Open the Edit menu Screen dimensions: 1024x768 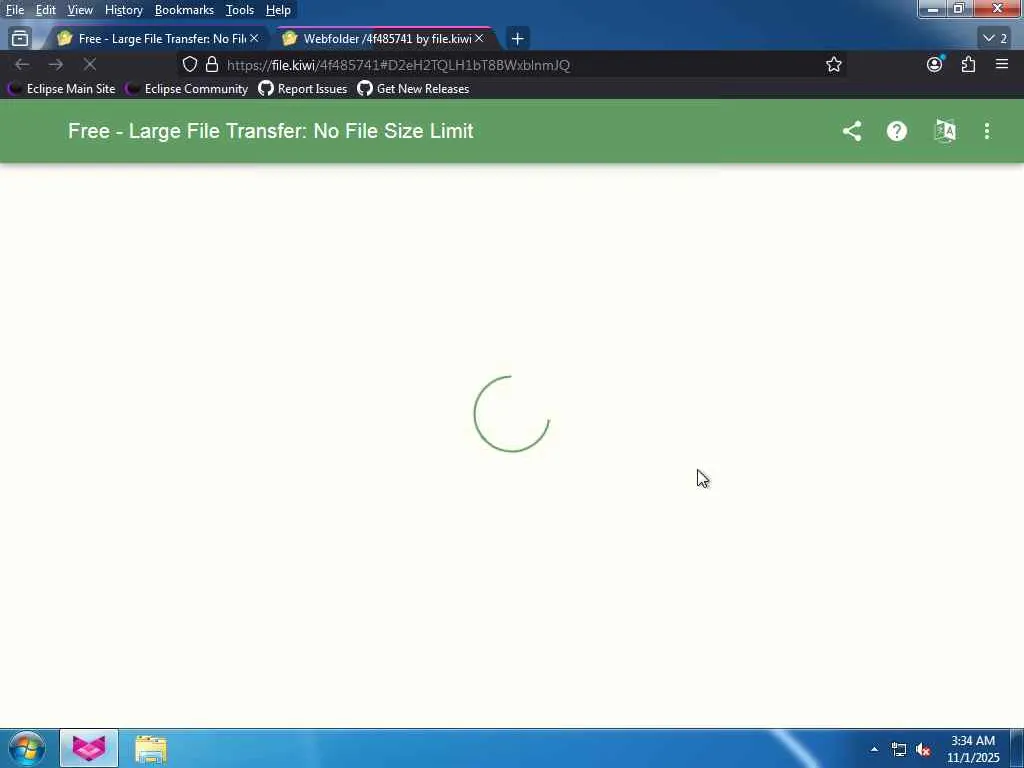click(x=45, y=10)
